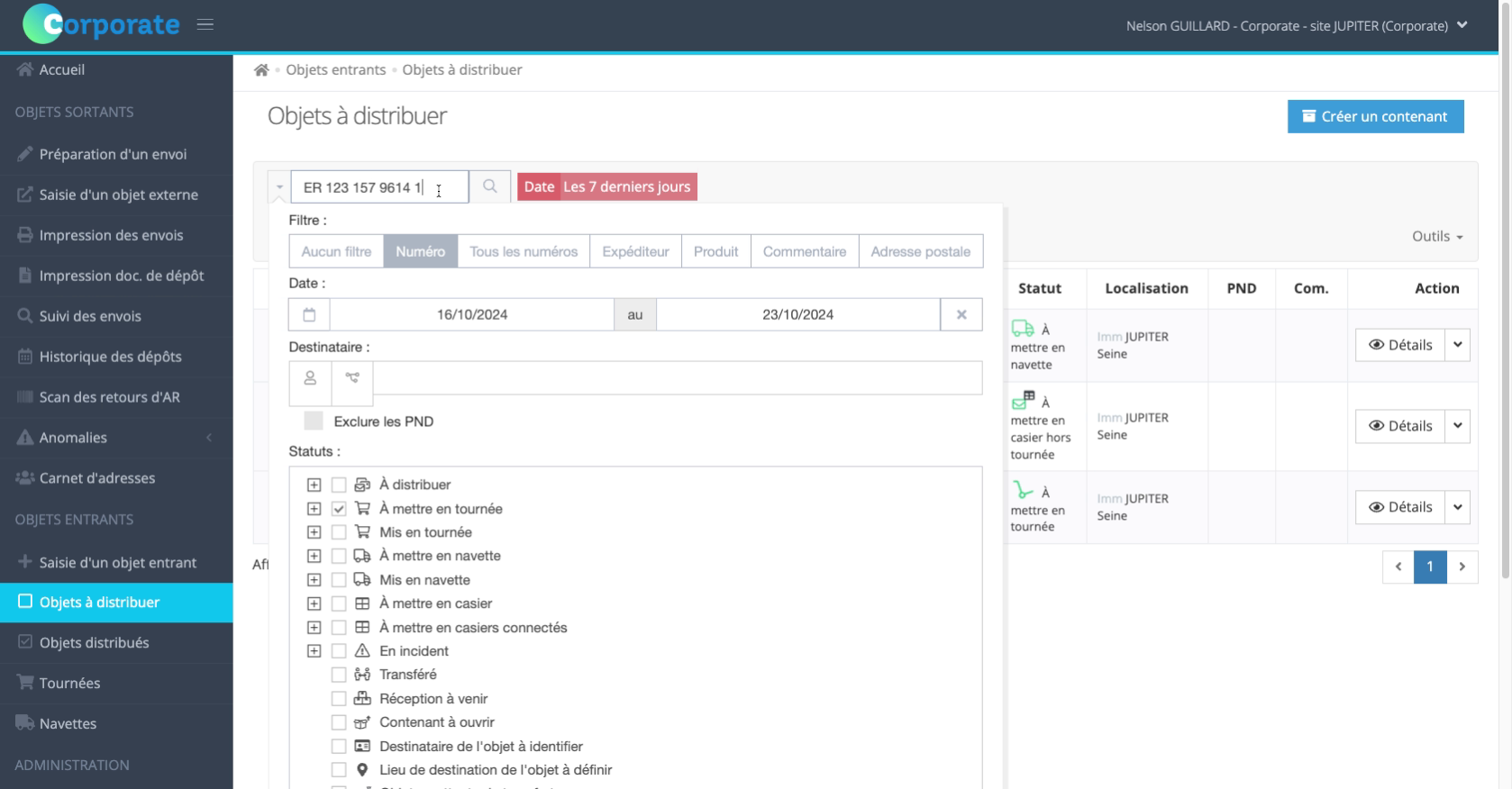Select the Adresse postale filter tab
This screenshot has height=789, width=1512.
point(920,251)
